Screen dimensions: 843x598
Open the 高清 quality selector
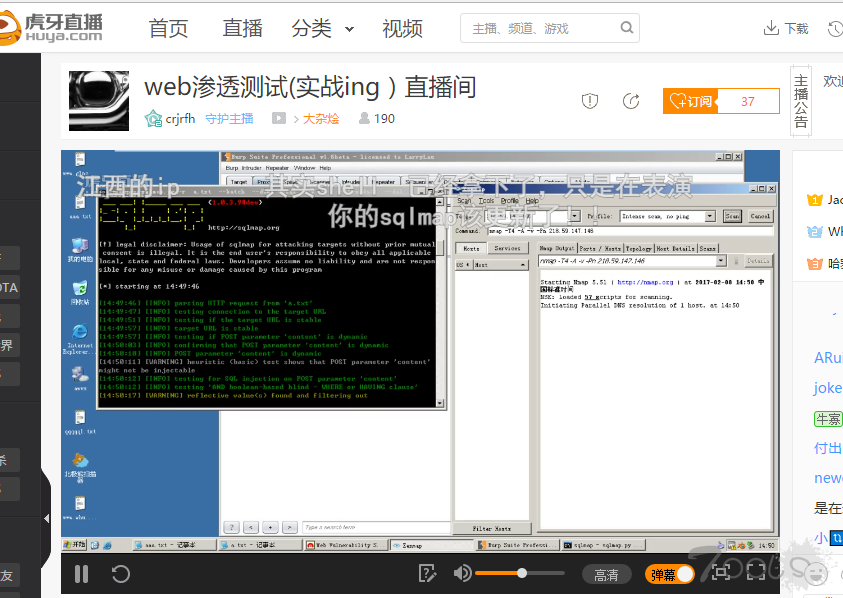[x=606, y=574]
